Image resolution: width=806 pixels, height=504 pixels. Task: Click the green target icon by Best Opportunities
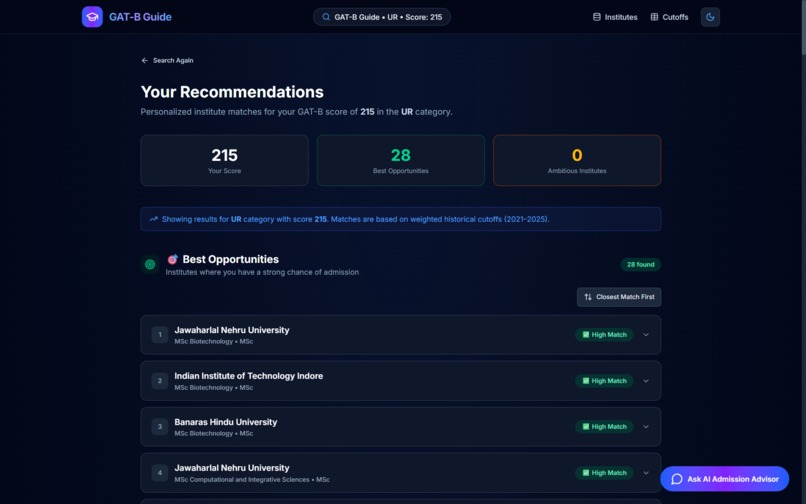pyautogui.click(x=150, y=264)
